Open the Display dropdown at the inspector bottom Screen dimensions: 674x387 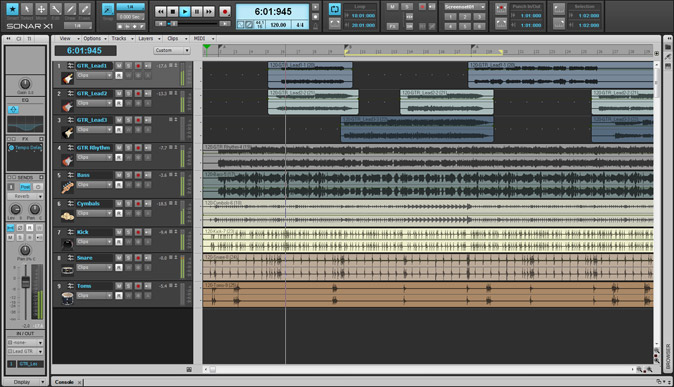point(25,382)
